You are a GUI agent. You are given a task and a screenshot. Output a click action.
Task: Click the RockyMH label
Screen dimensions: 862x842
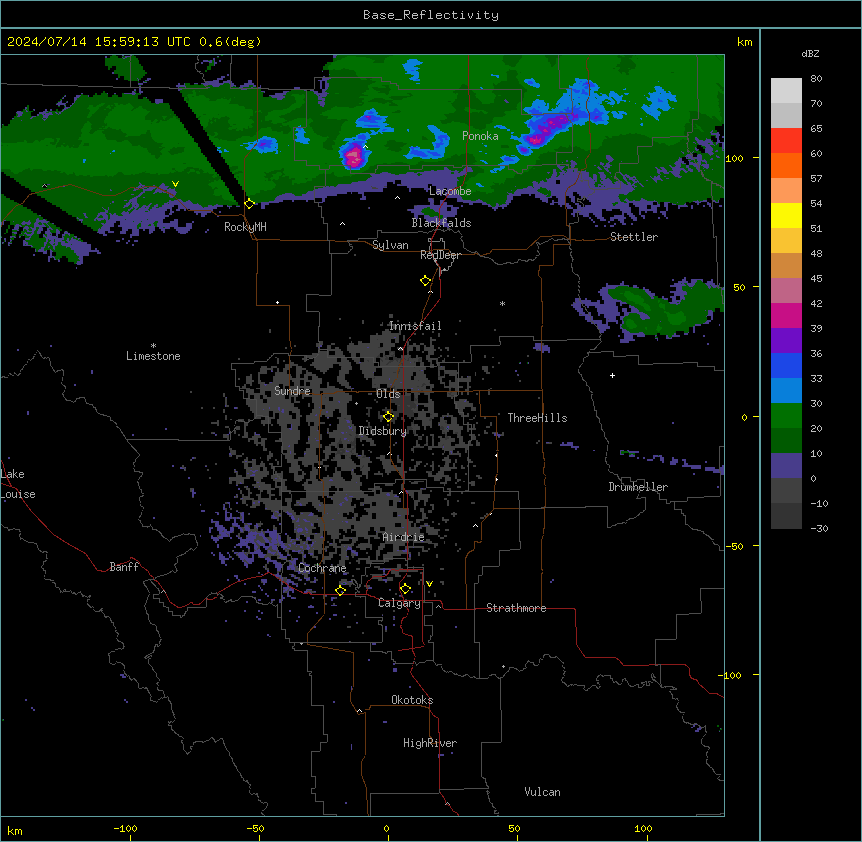[245, 227]
